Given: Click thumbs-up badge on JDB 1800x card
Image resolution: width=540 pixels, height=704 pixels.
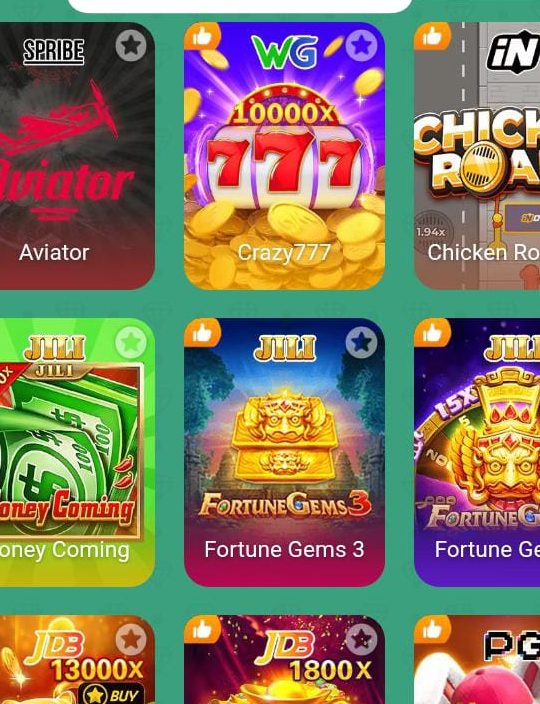Looking at the screenshot, I should click(202, 629).
